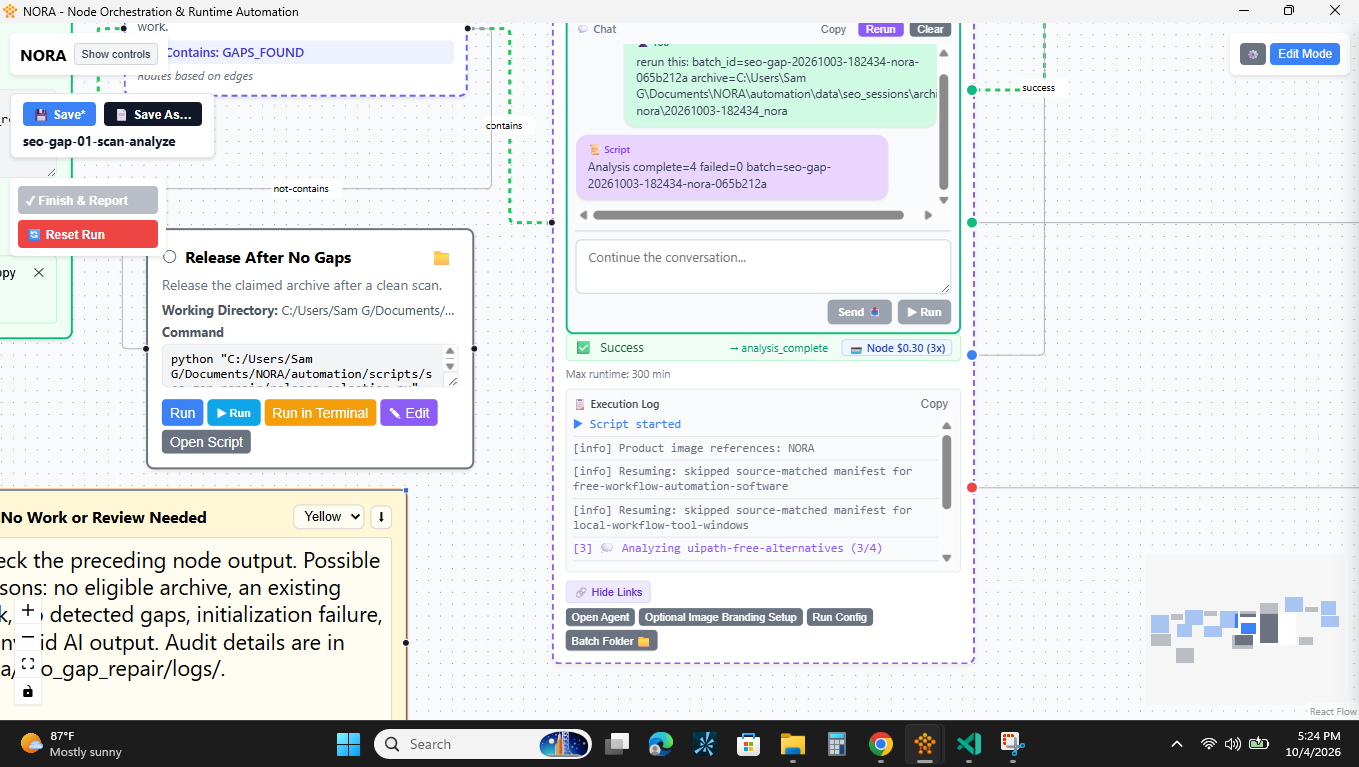Open the Yellow color dropdown
The height and width of the screenshot is (767, 1359).
[x=329, y=517]
